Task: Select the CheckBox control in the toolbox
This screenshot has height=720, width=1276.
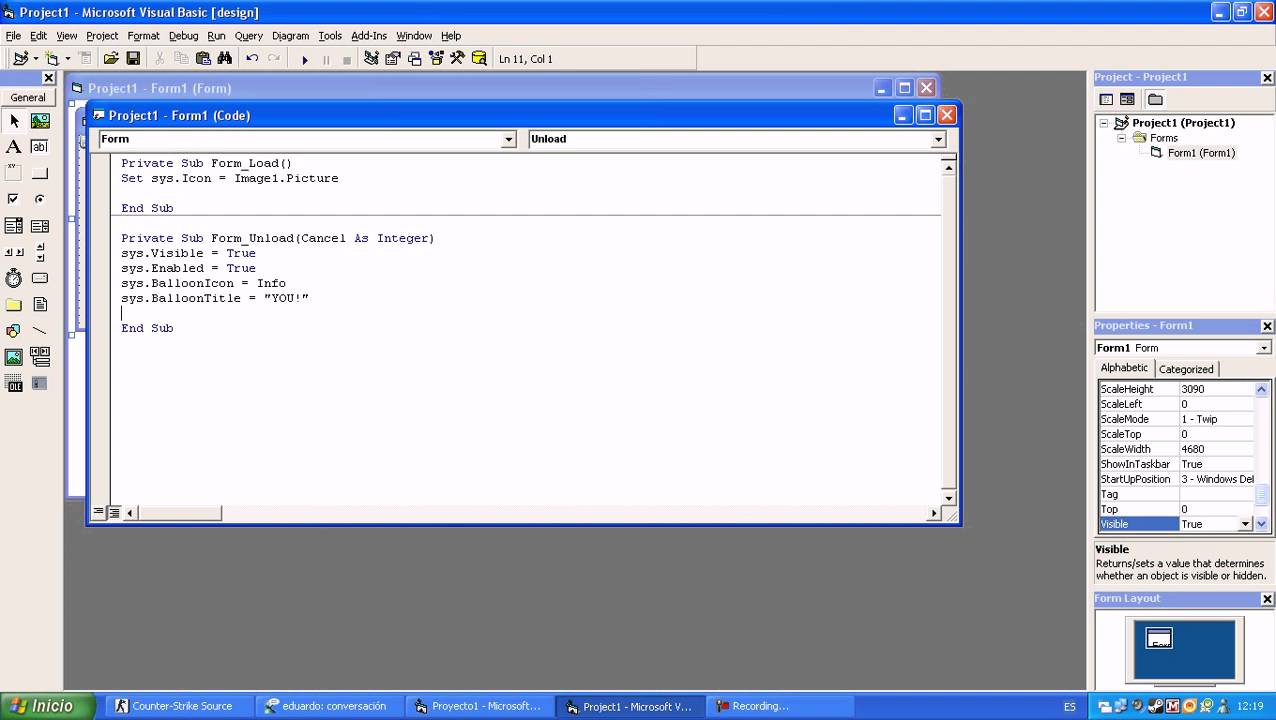Action: point(14,199)
